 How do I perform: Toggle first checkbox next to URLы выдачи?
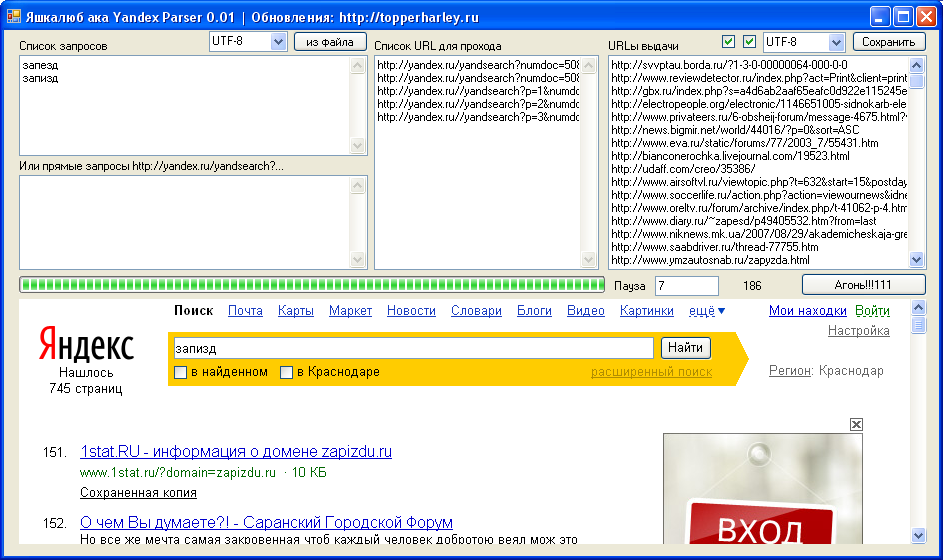point(728,42)
